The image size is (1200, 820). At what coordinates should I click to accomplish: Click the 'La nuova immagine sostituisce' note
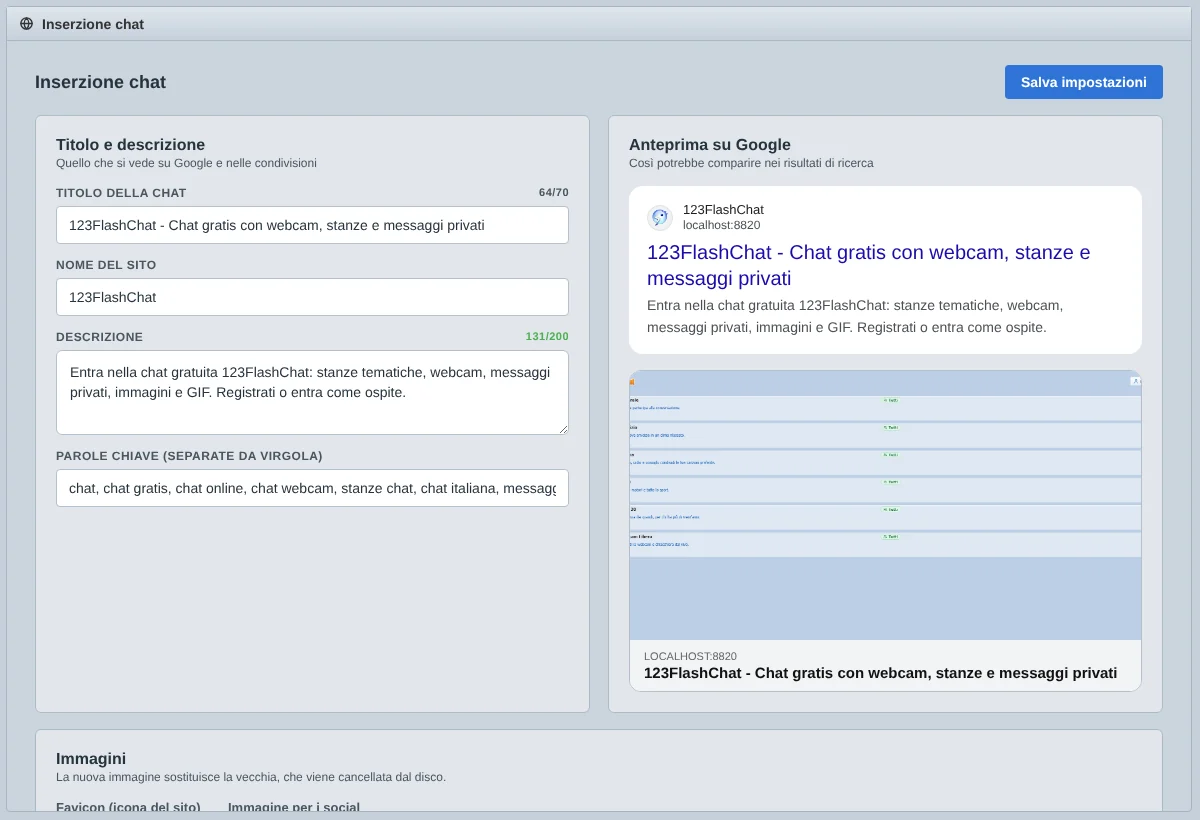[251, 777]
